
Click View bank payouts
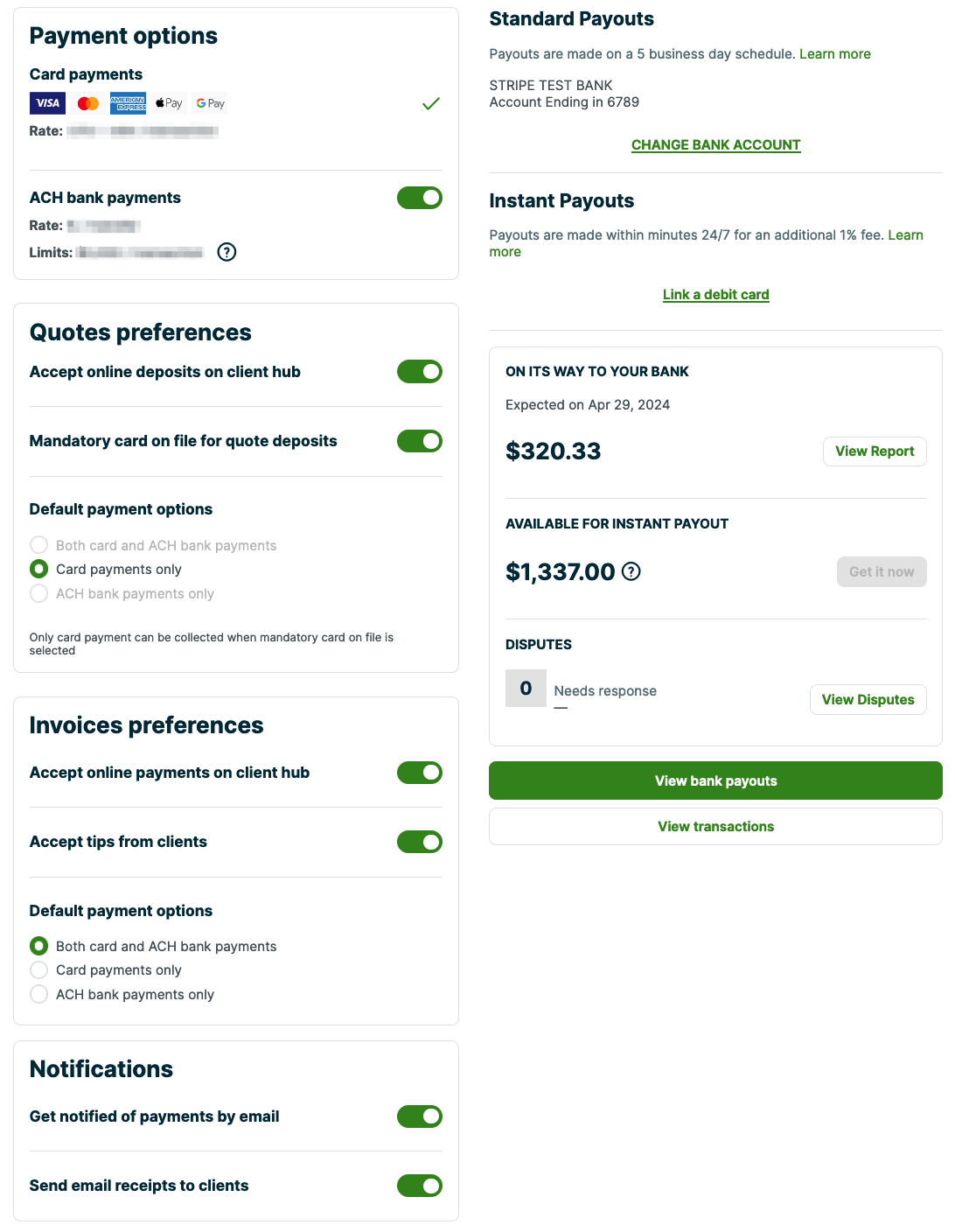(715, 780)
